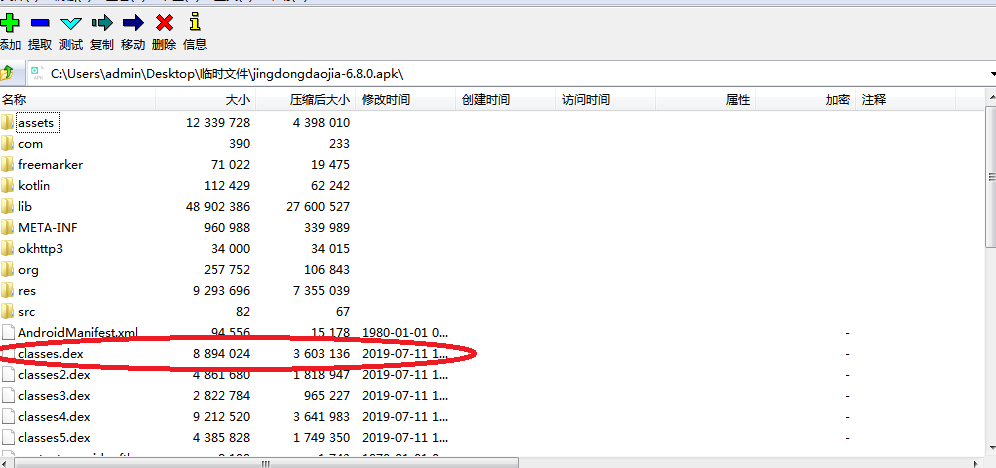Click the green Add (添加) icon

(x=10, y=23)
